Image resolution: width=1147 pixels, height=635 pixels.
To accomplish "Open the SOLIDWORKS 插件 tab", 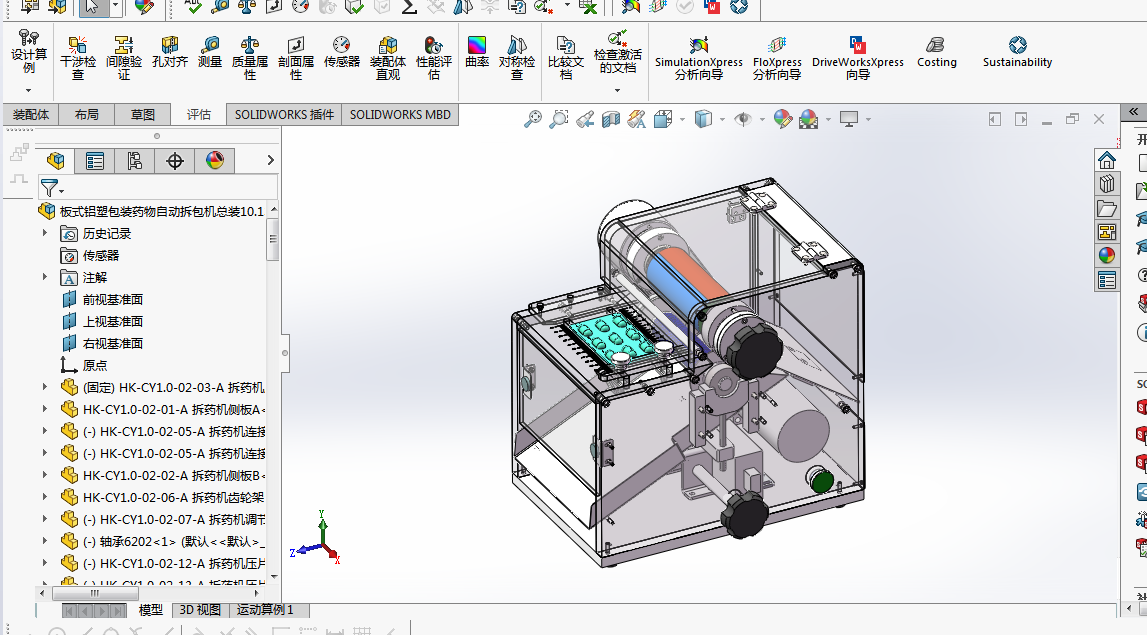I will point(284,114).
